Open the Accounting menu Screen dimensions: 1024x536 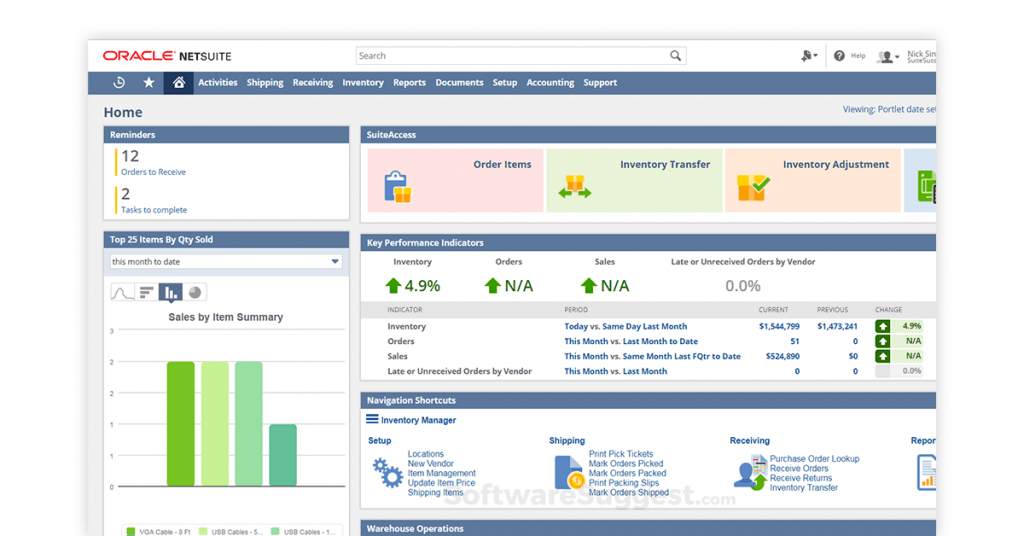pyautogui.click(x=550, y=83)
